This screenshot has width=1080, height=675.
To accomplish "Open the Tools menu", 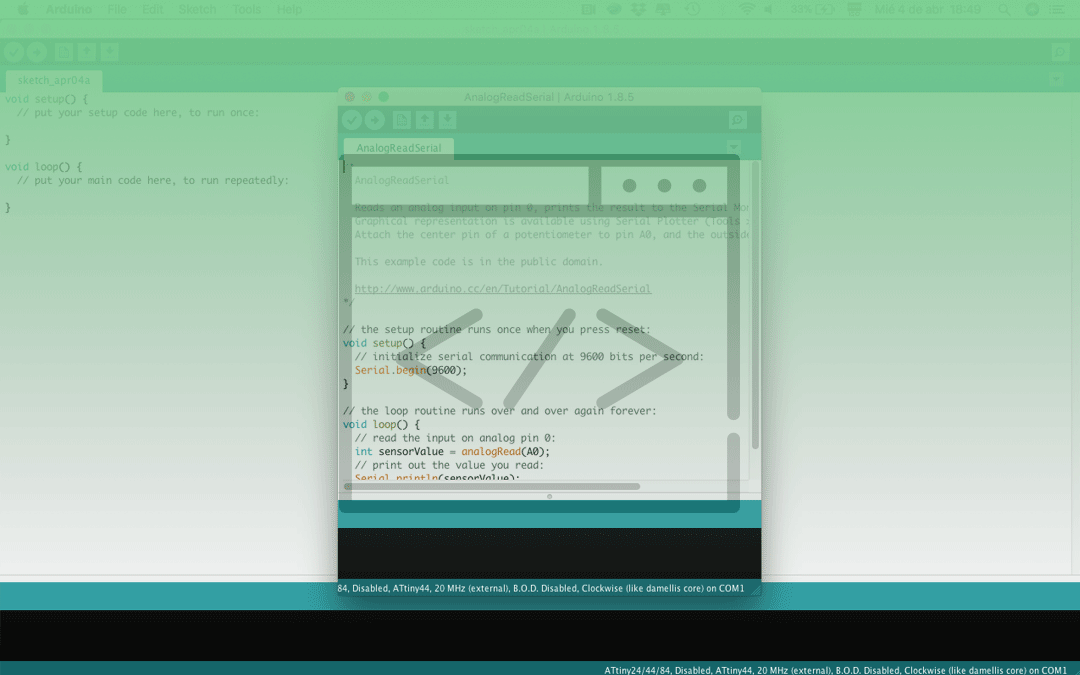I will (x=246, y=9).
